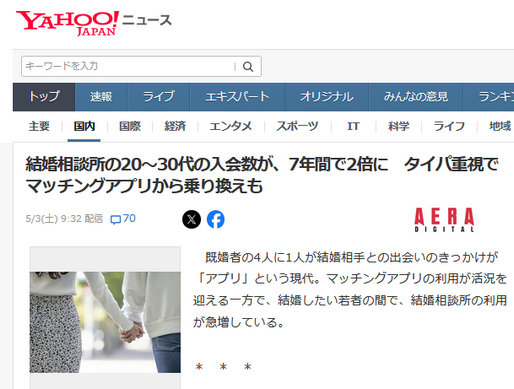The width and height of the screenshot is (514, 389).
Task: Click the Yahoo! JAPAN logo
Action: (68, 23)
